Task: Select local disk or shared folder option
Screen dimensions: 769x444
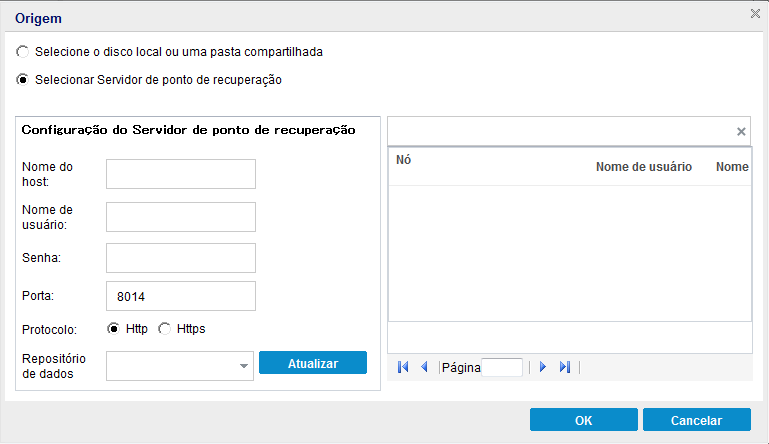Action: (23, 51)
